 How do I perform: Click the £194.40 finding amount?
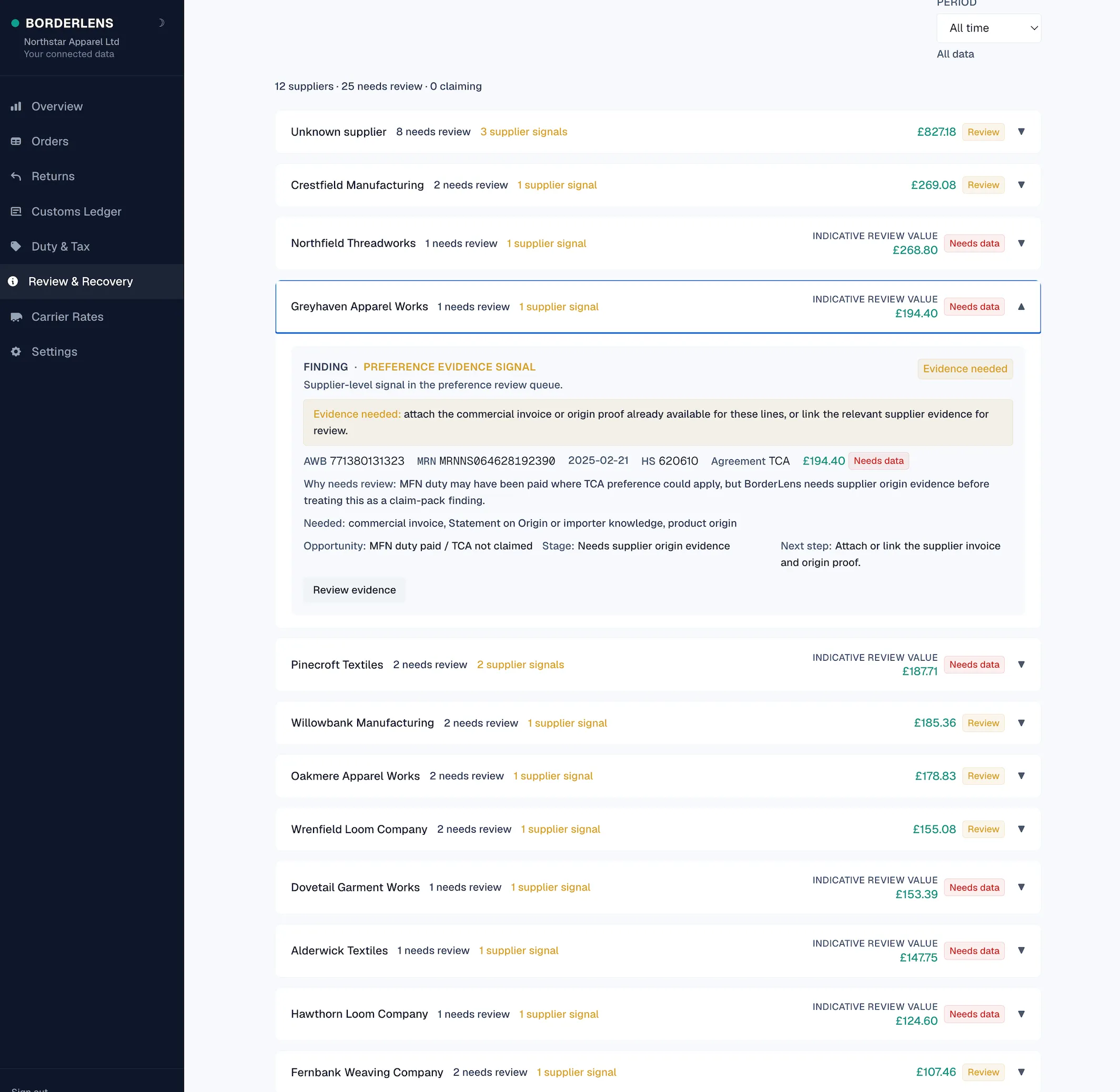pos(823,461)
